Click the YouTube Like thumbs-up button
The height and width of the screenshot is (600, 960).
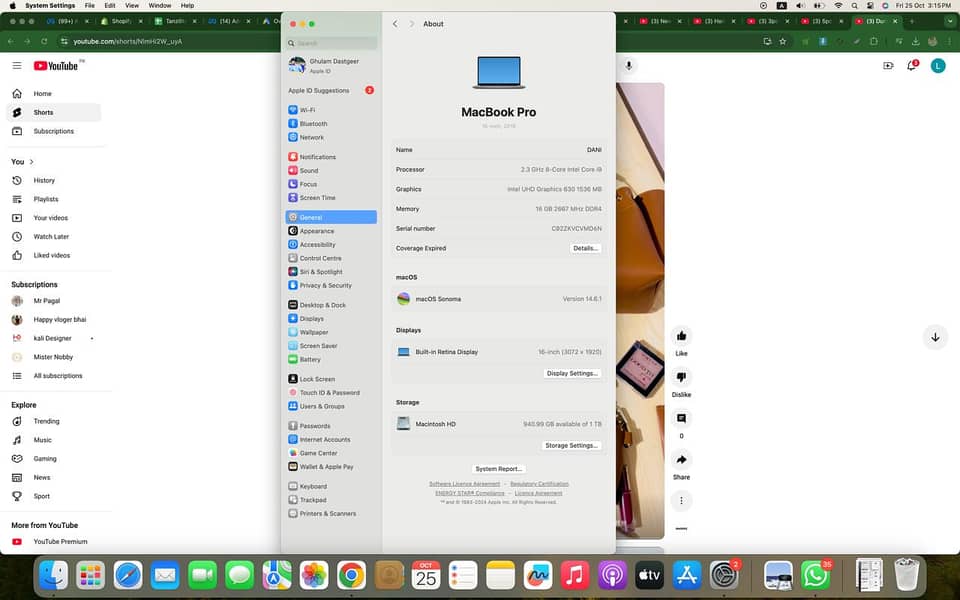[681, 337]
